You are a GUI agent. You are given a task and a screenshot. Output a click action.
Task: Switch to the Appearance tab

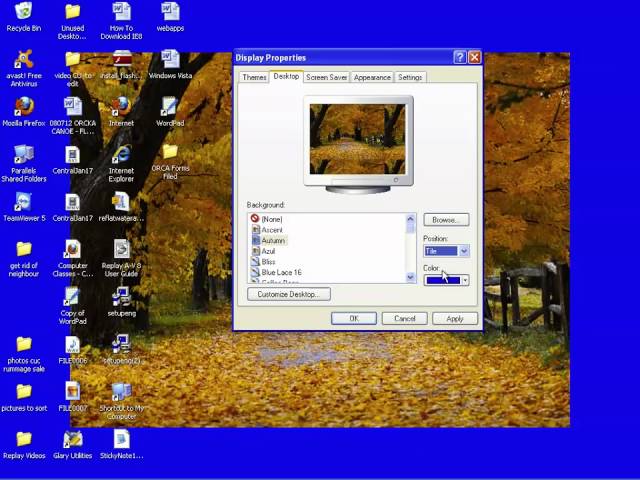[372, 77]
